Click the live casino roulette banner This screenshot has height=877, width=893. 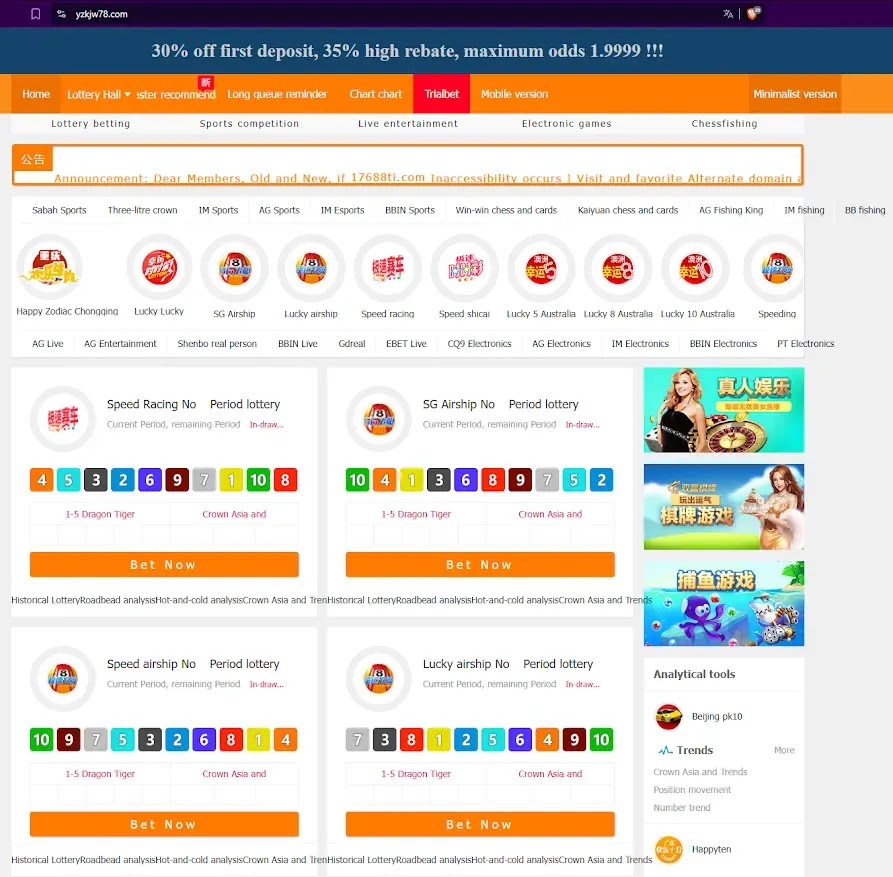click(723, 410)
